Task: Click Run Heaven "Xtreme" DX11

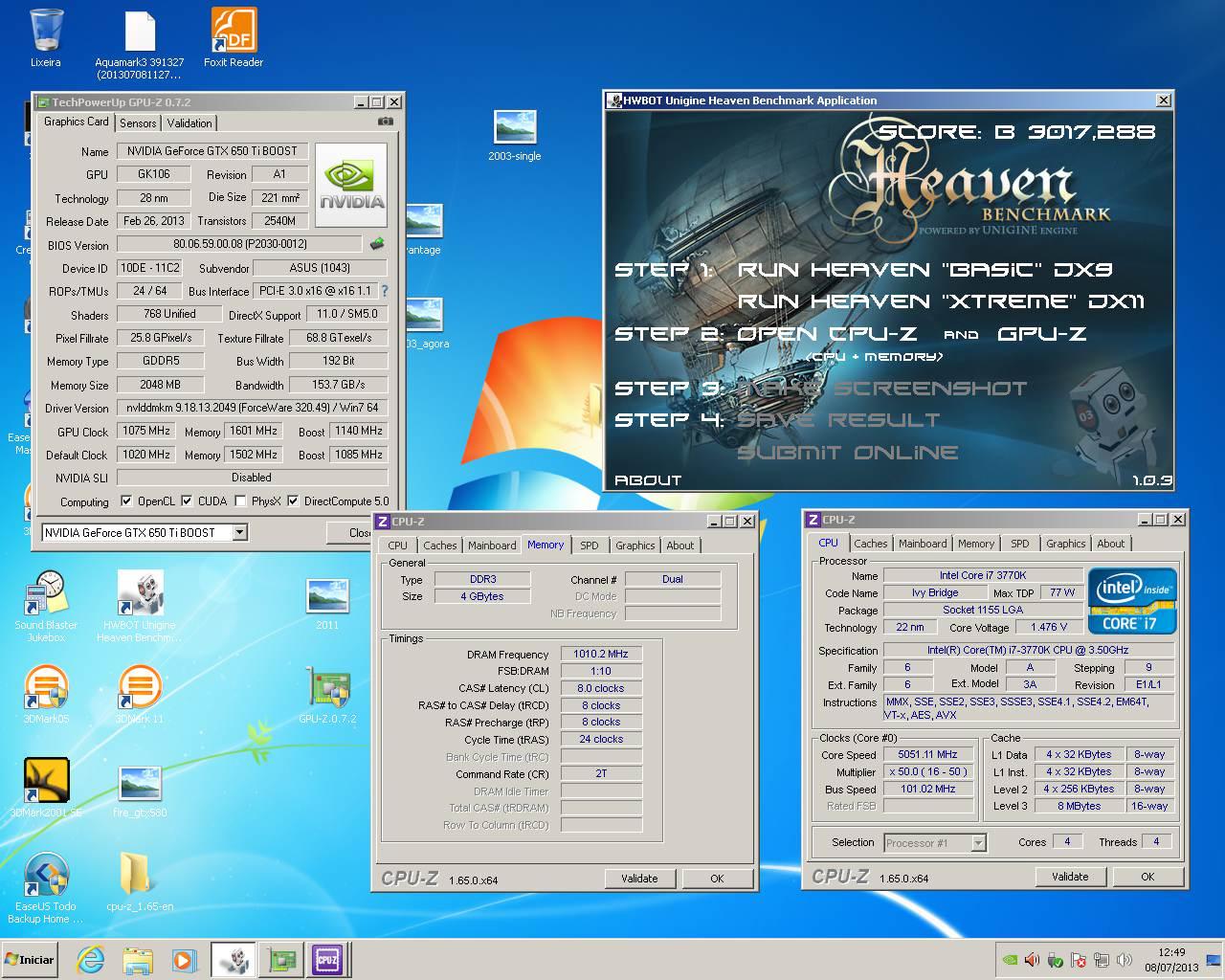Action: tap(941, 301)
